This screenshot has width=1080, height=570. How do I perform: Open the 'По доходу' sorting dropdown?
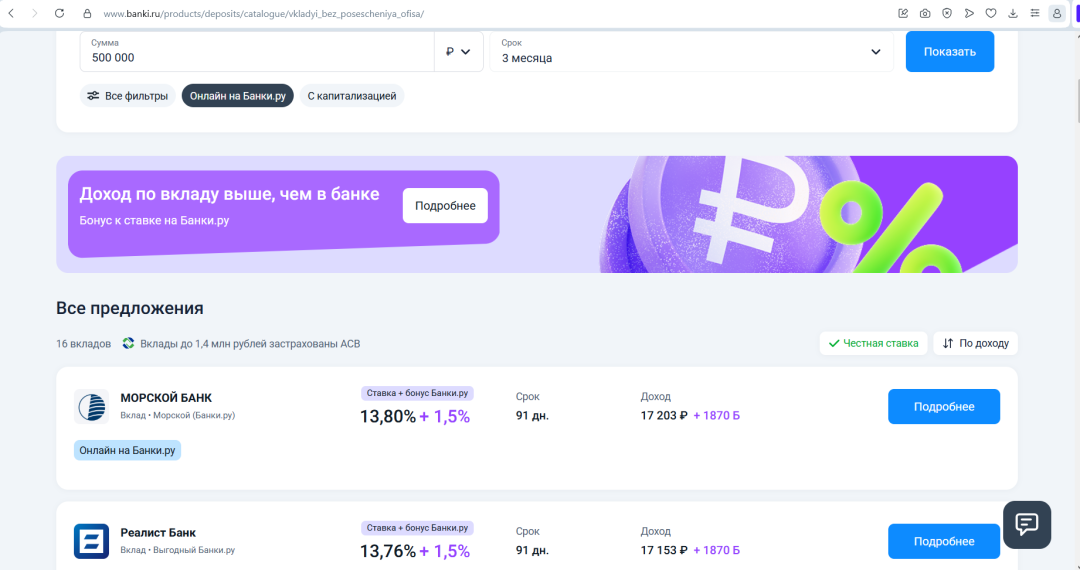975,343
